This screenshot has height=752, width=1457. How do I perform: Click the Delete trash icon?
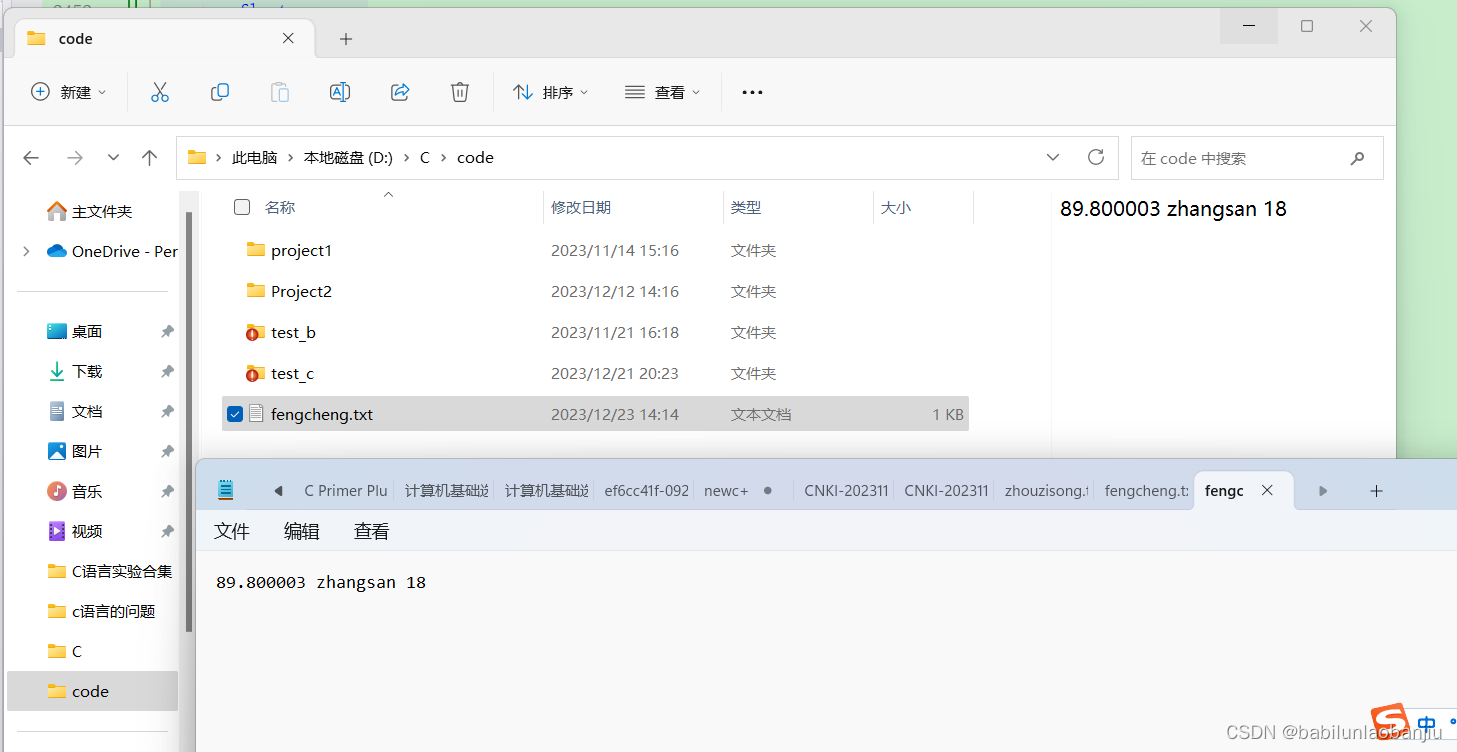(x=459, y=92)
